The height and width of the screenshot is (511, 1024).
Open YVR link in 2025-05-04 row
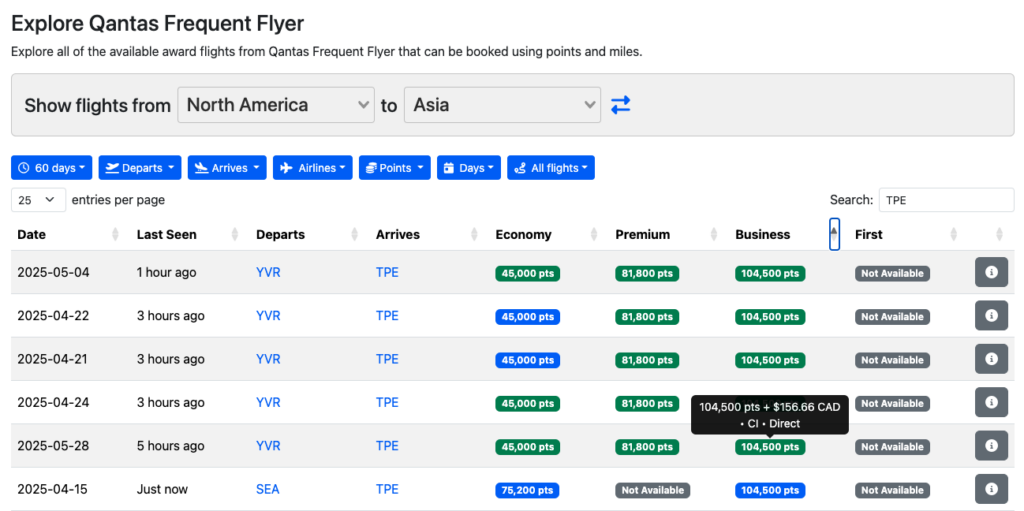point(268,272)
